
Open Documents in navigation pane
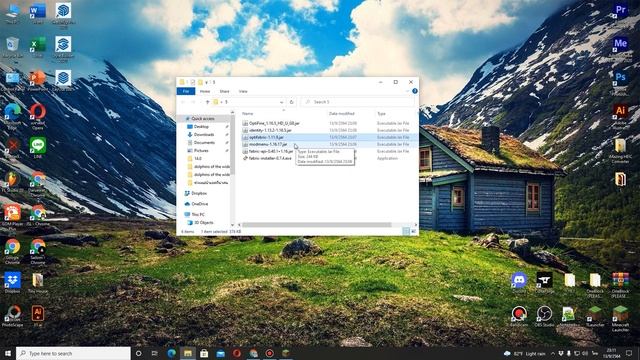coord(204,142)
